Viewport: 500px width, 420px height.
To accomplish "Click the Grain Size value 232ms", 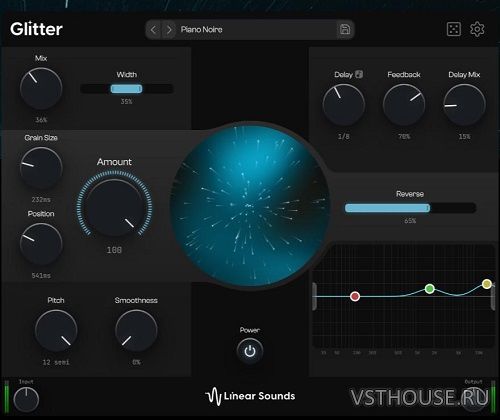I will [41, 200].
